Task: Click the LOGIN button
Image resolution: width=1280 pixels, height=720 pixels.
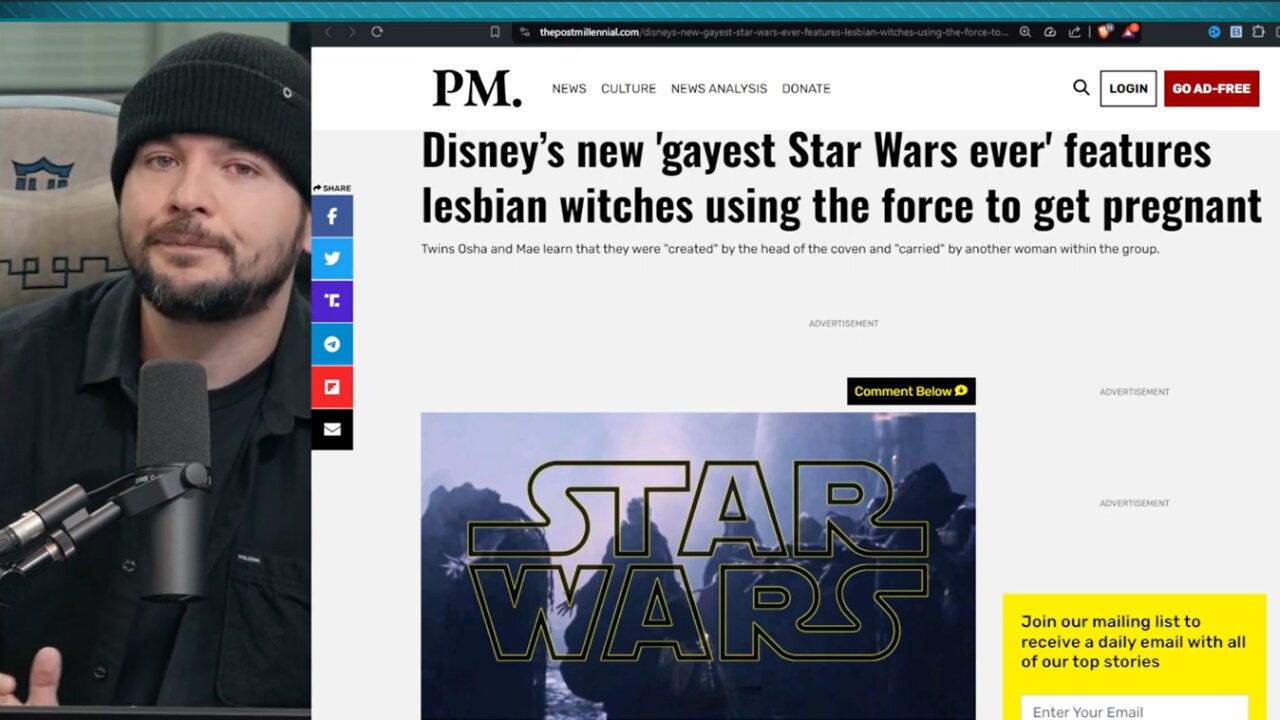Action: coord(1128,88)
